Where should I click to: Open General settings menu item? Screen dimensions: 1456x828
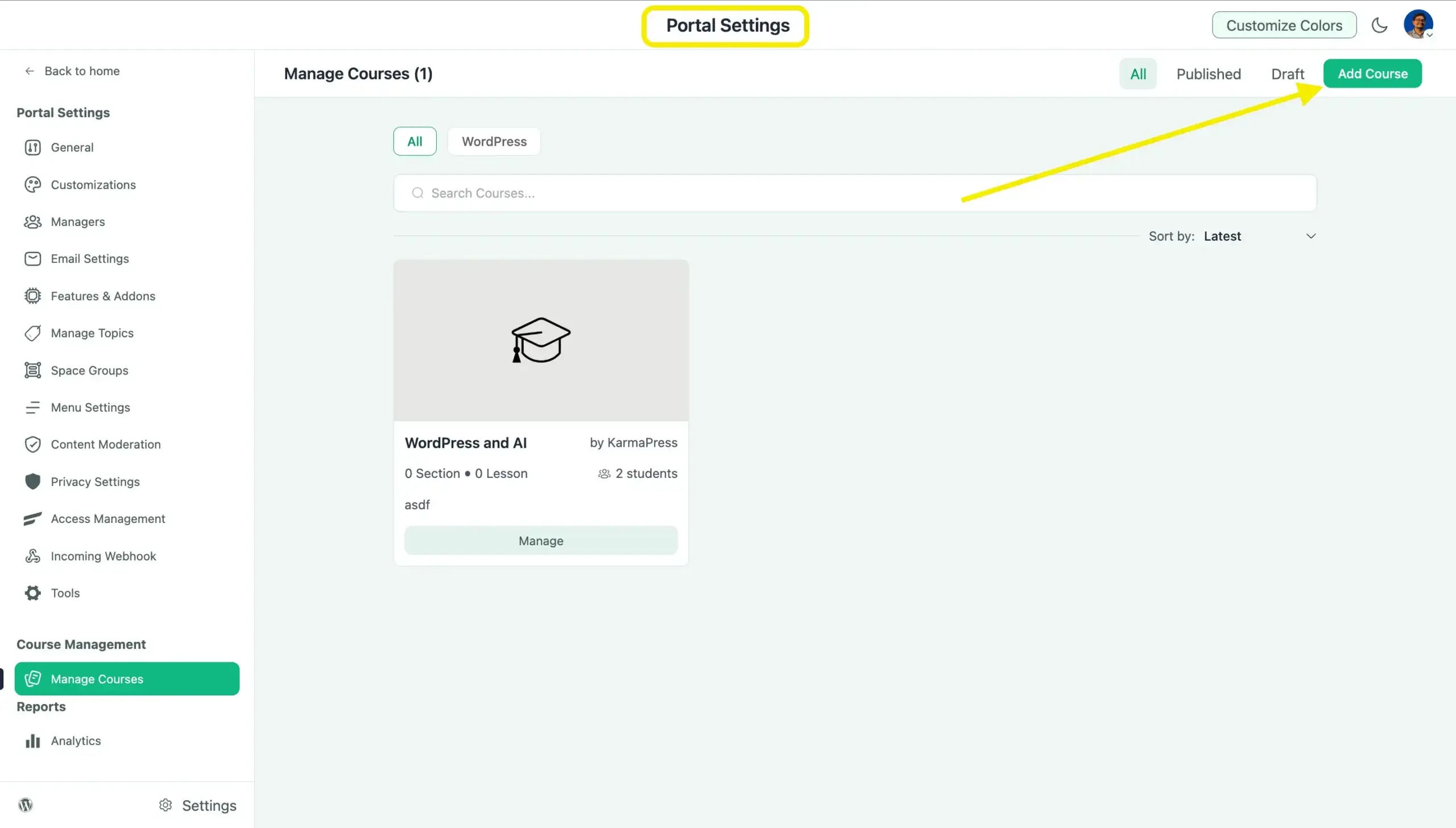[x=127, y=147]
